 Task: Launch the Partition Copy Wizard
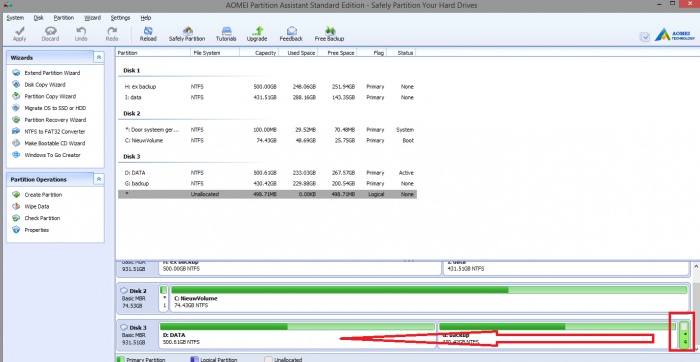44,96
